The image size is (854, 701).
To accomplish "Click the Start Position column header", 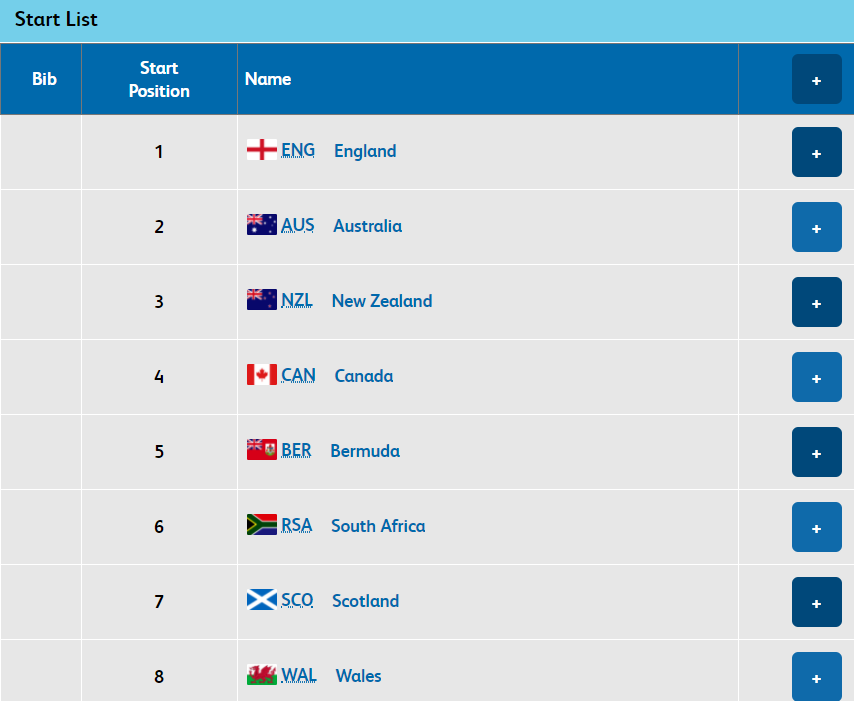I will 159,80.
